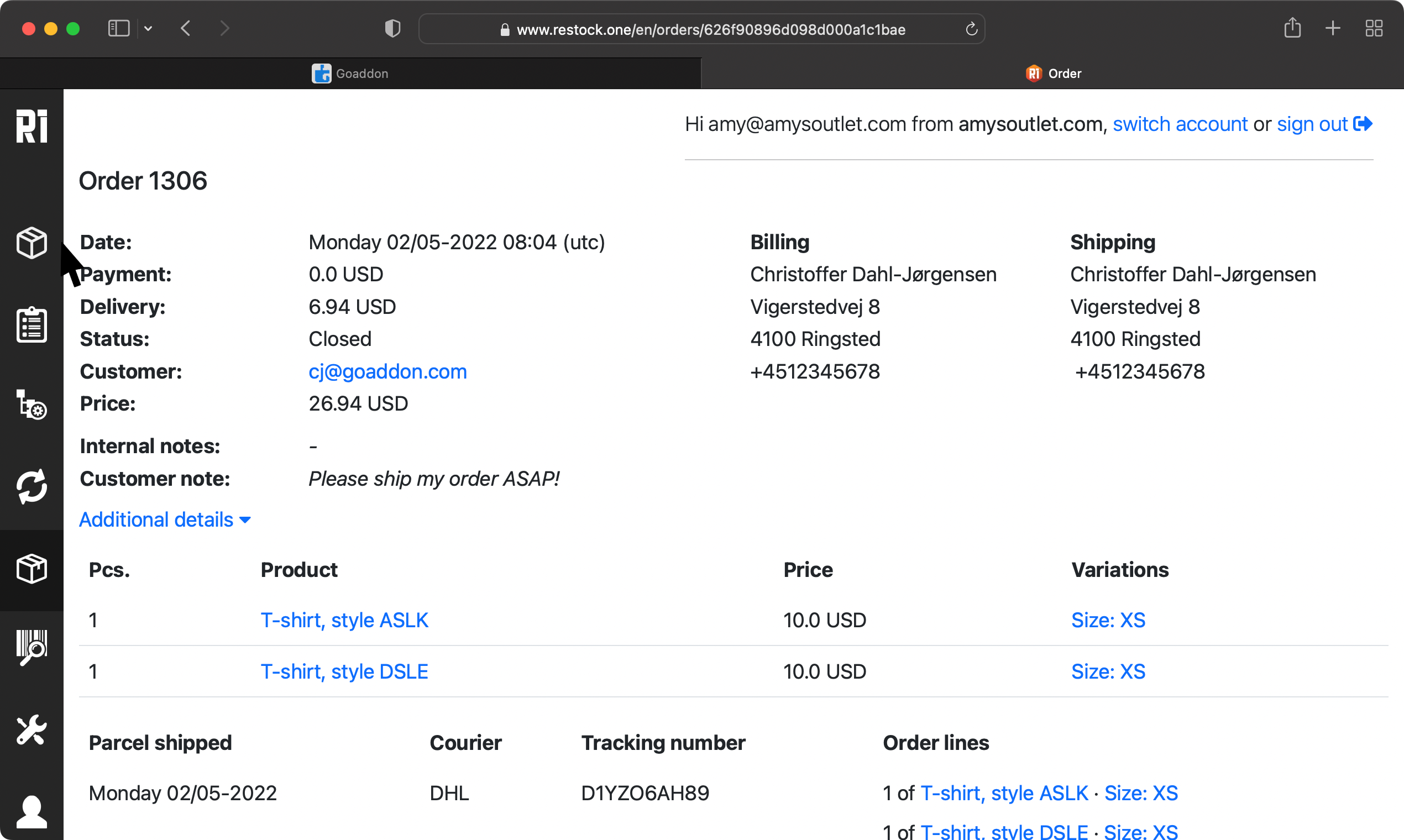Click the switch account link
1404x840 pixels.
[1180, 124]
